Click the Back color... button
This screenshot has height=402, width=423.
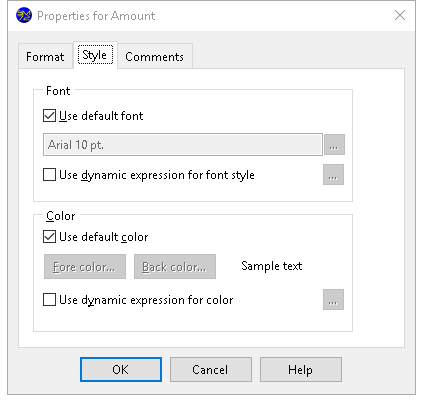[x=175, y=267]
